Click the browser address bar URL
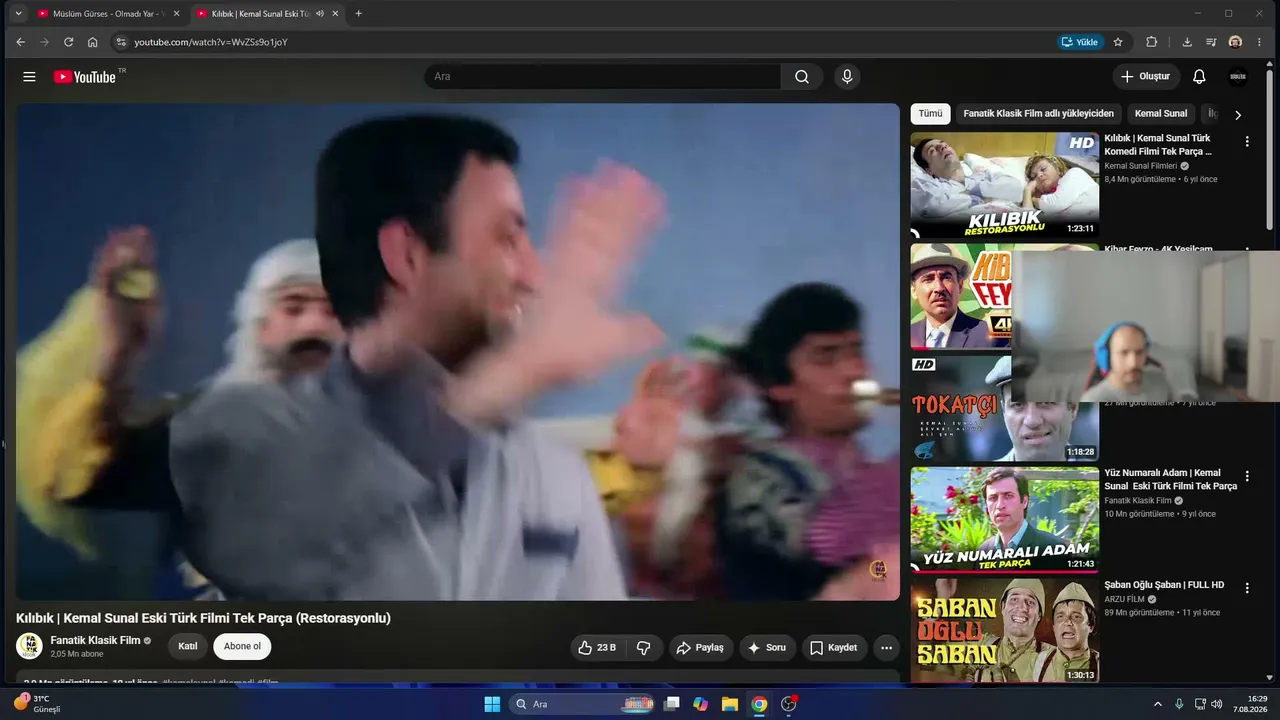Image resolution: width=1280 pixels, height=720 pixels. (211, 42)
